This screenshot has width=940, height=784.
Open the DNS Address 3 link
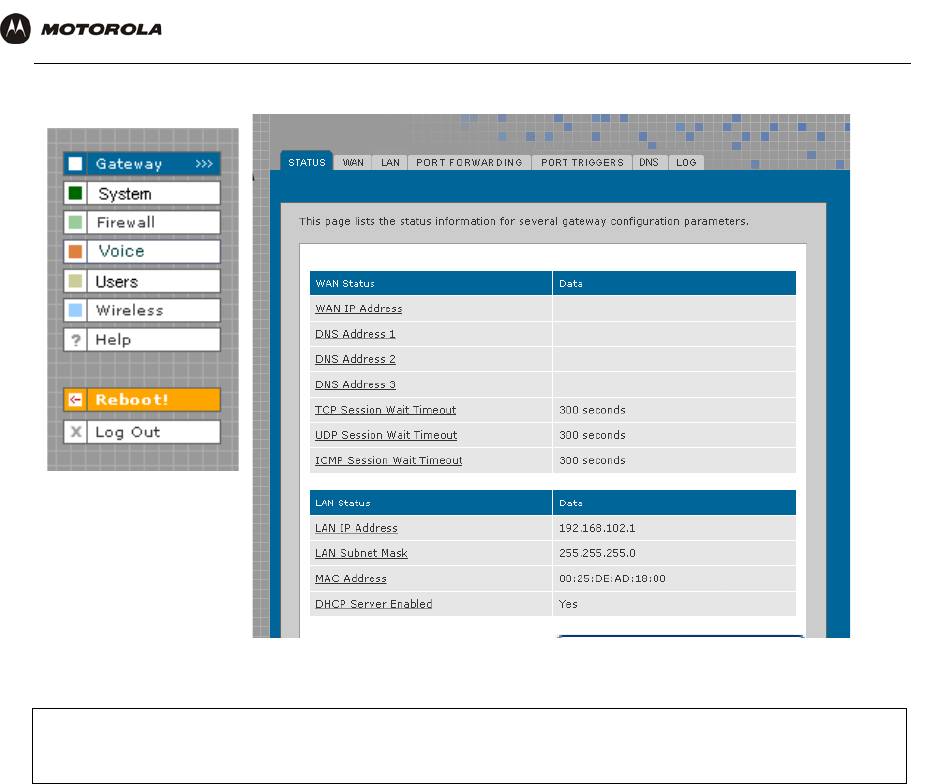coord(355,384)
